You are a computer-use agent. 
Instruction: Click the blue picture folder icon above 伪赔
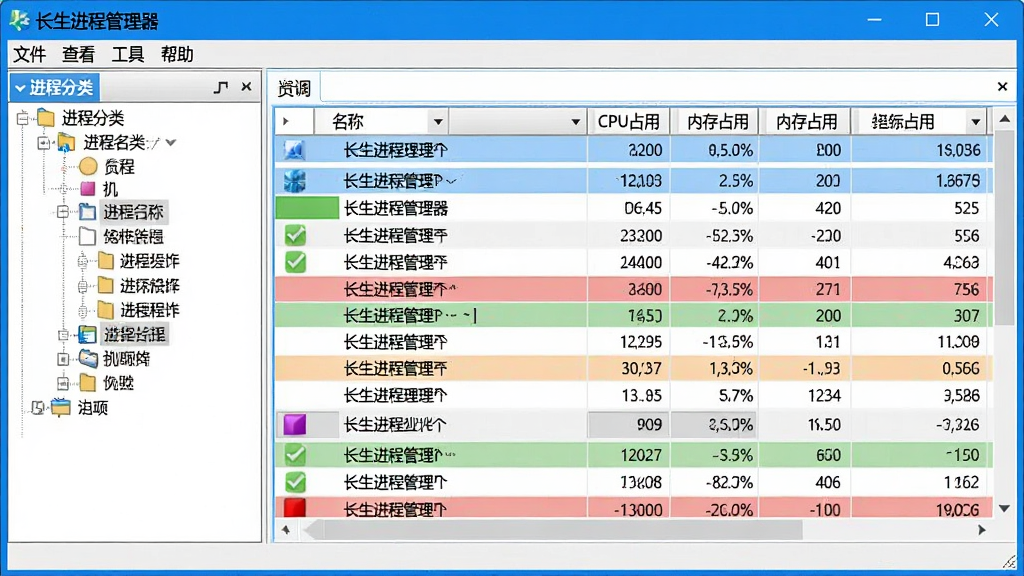(88, 358)
